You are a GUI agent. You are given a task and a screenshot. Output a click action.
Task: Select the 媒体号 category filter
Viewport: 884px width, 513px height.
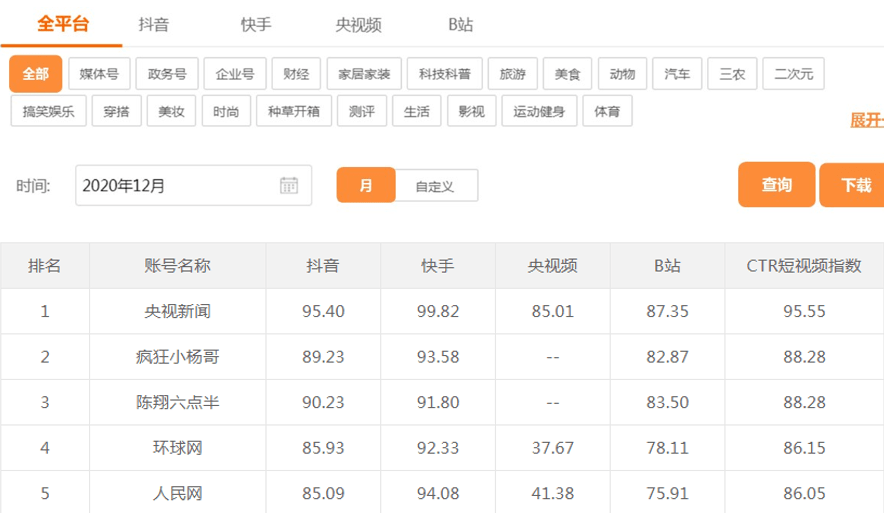[x=99, y=74]
